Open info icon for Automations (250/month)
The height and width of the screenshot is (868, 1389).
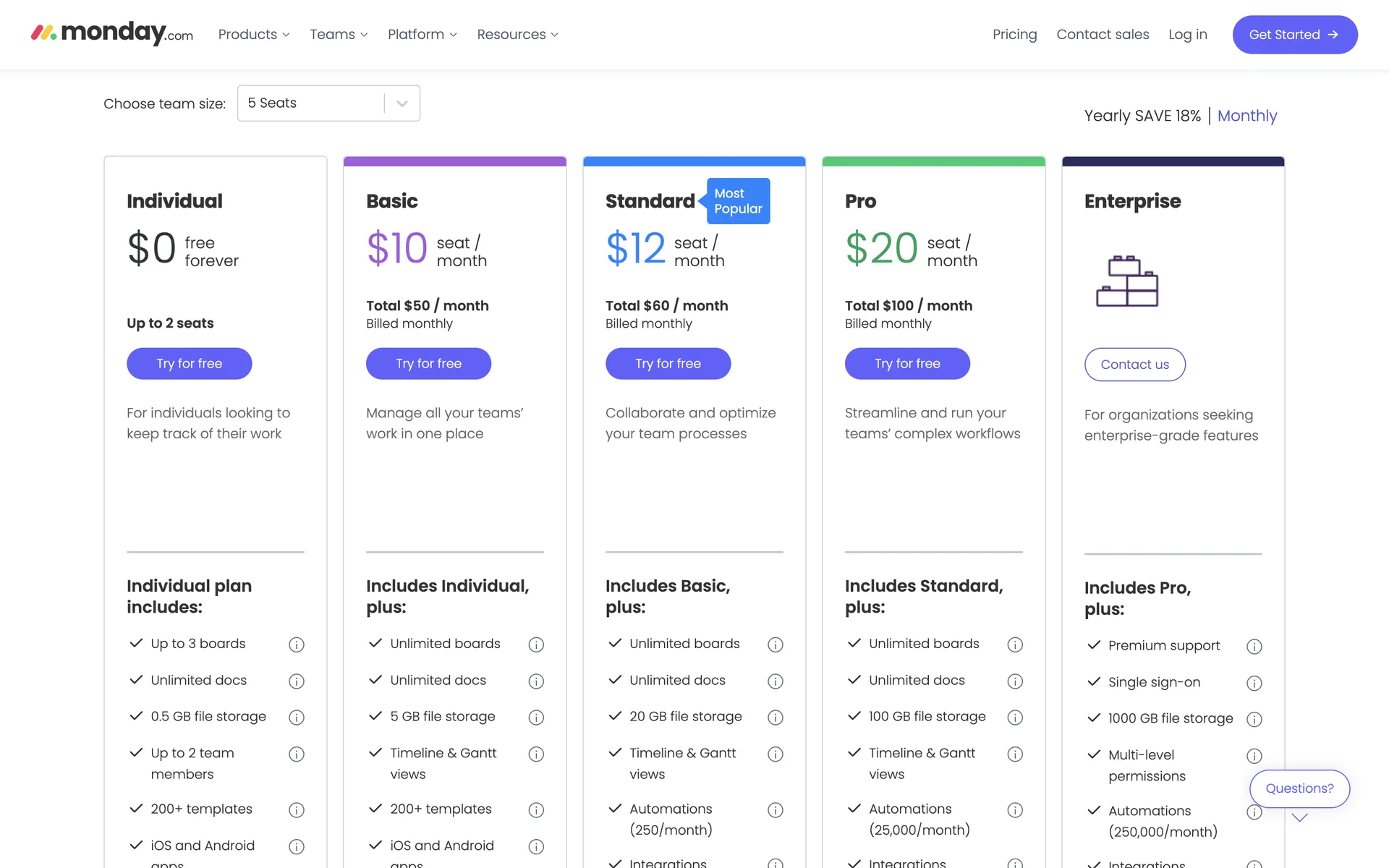pyautogui.click(x=776, y=810)
